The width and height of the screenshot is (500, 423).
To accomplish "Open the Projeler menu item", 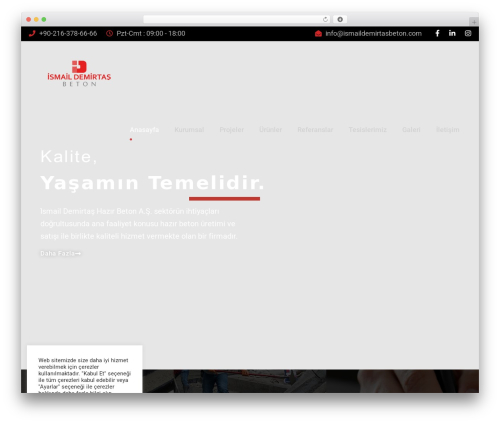I will tap(232, 130).
